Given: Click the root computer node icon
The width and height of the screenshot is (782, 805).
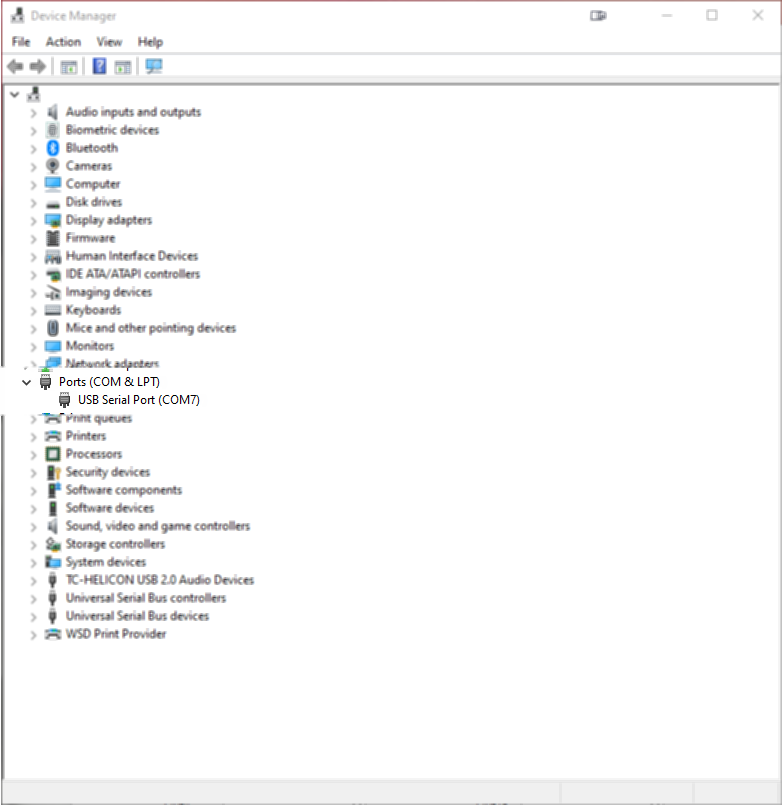Looking at the screenshot, I should (x=34, y=94).
